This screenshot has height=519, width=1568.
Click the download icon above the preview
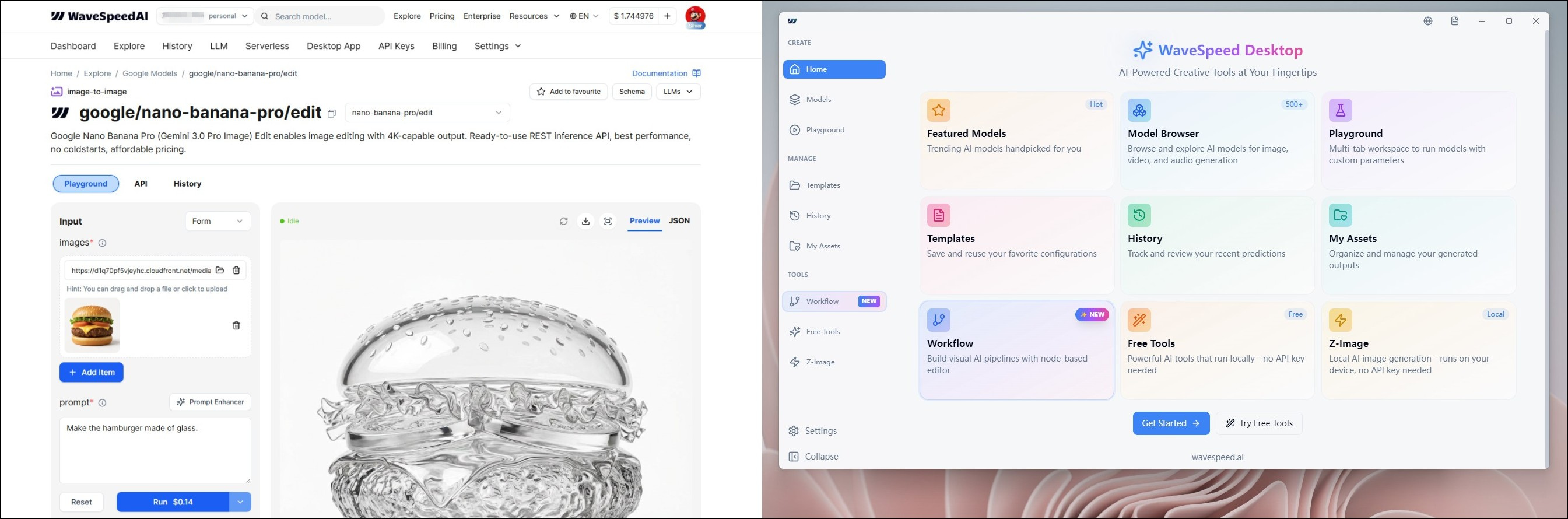[585, 222]
